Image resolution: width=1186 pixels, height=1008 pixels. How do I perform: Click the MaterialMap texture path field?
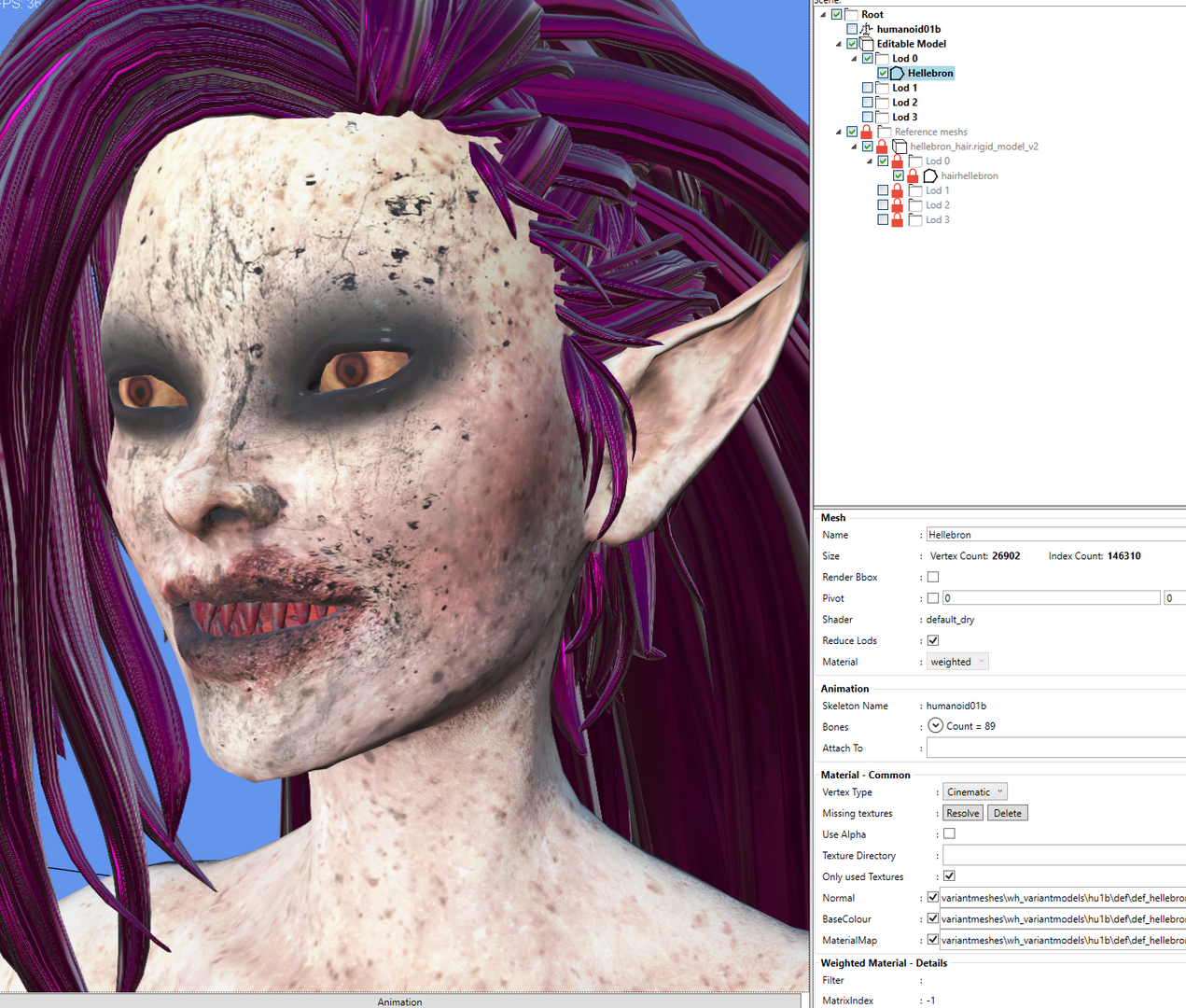[1063, 940]
